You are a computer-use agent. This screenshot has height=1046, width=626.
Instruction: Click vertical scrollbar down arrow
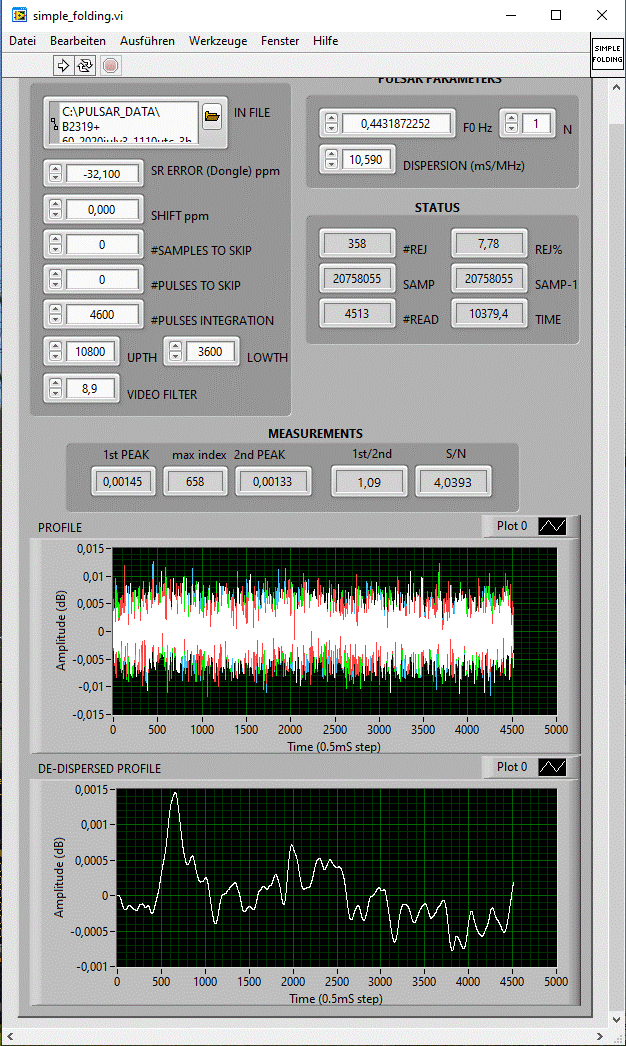pos(617,1020)
